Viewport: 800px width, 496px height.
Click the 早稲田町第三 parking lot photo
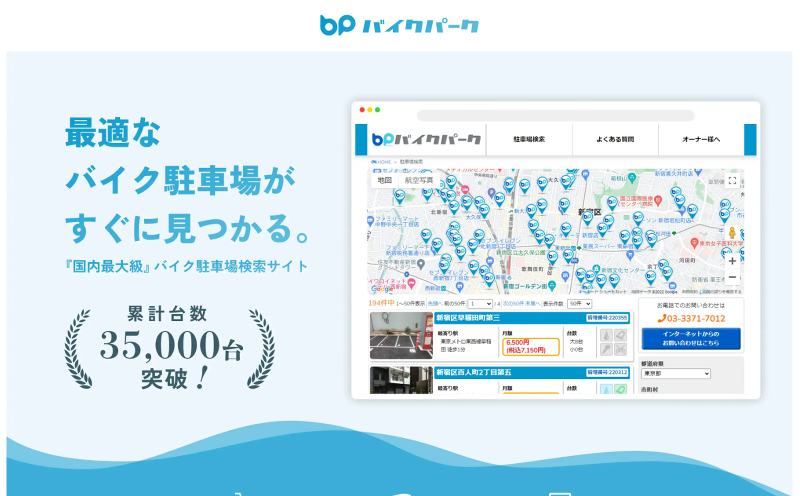coord(401,336)
